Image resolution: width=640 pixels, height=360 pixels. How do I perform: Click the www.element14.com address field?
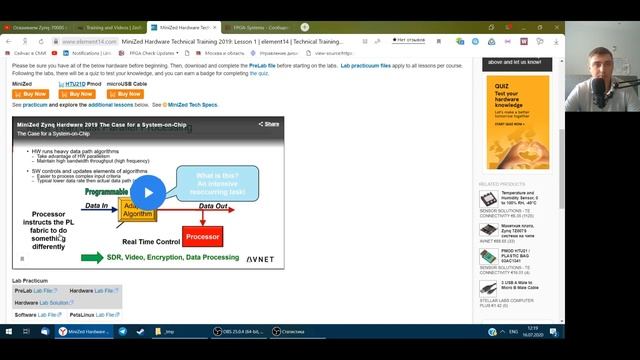click(x=89, y=41)
